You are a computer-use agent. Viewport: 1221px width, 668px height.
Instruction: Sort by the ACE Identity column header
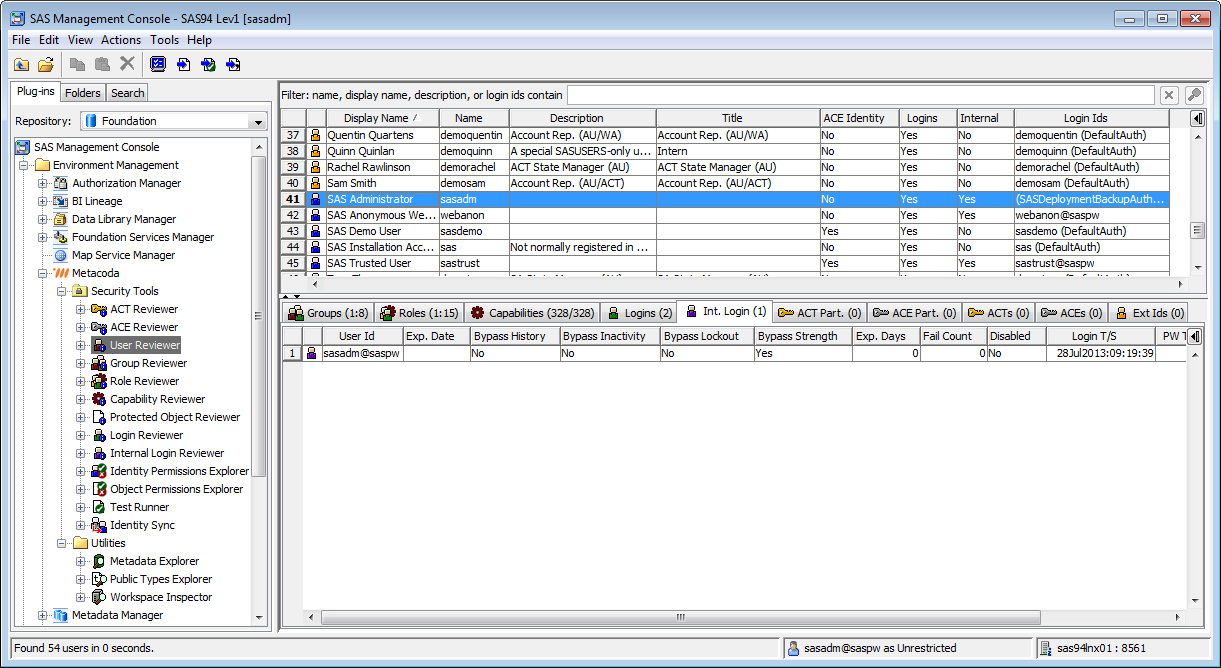click(x=859, y=118)
